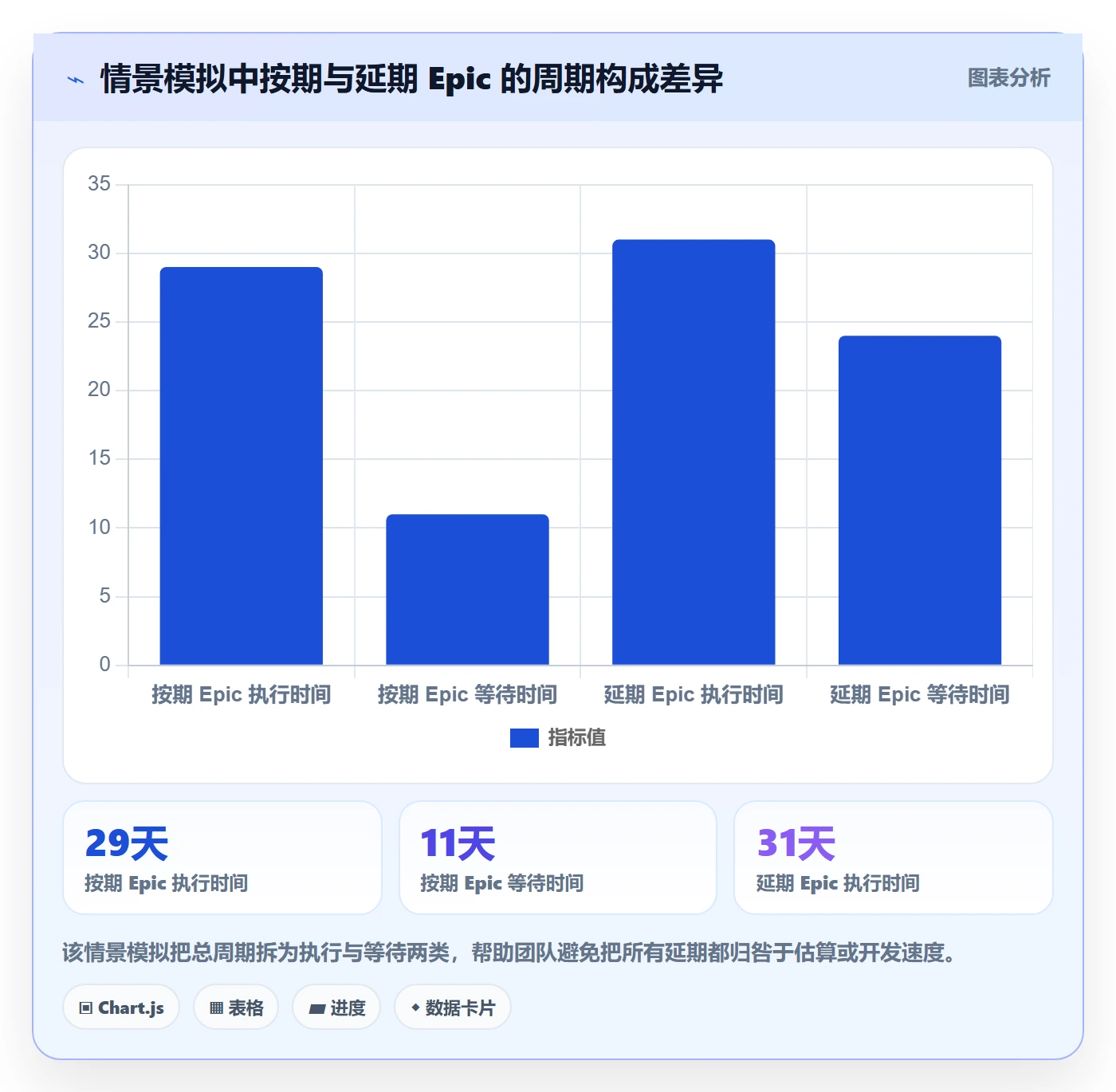The width and height of the screenshot is (1116, 1092).
Task: Click the 进度 tag
Action: [336, 1008]
